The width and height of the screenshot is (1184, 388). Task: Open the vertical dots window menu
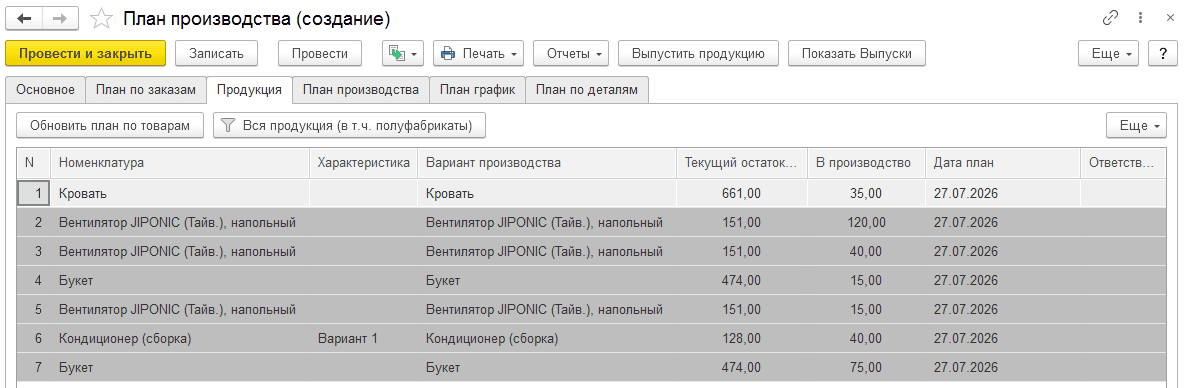click(1140, 17)
